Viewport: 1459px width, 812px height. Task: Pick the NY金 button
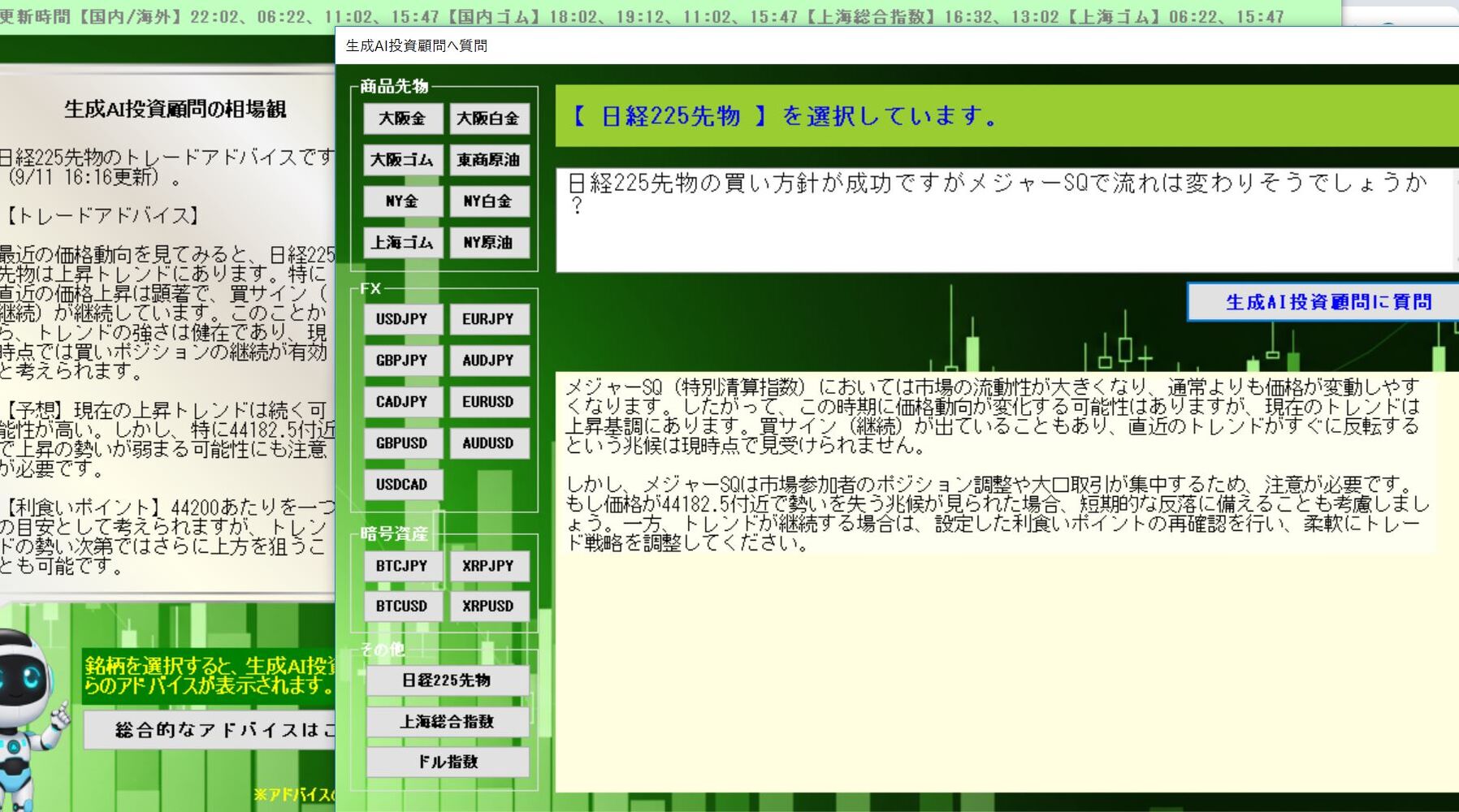[403, 201]
